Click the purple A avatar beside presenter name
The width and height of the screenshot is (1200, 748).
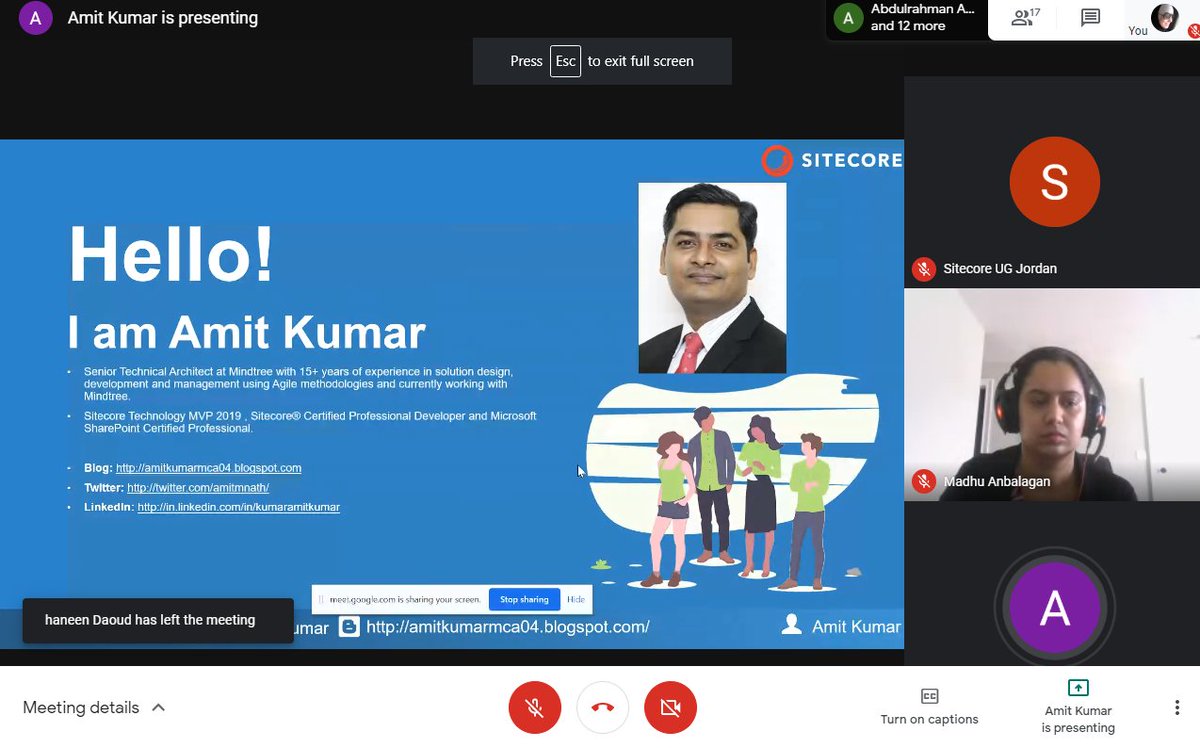tap(36, 18)
